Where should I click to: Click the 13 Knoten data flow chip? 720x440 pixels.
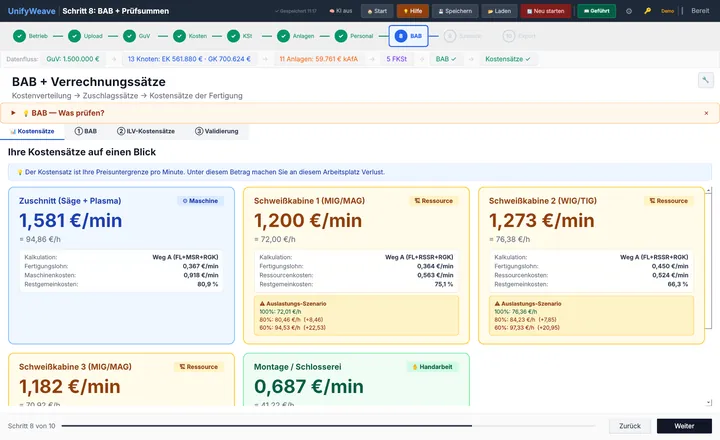tap(189, 59)
